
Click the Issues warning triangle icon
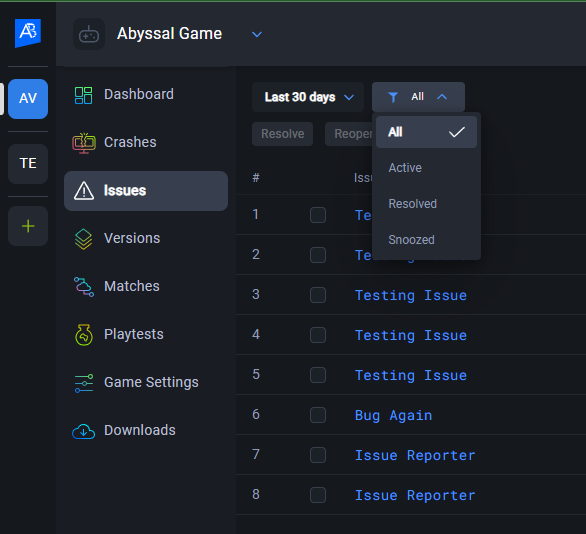tap(84, 191)
